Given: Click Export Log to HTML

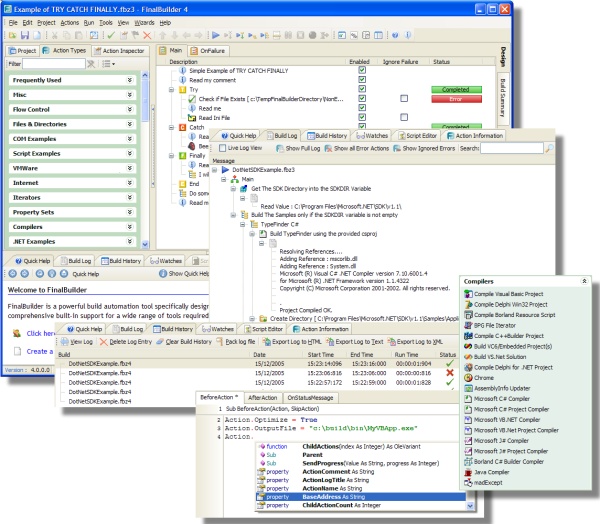Looking at the screenshot, I should coord(292,342).
